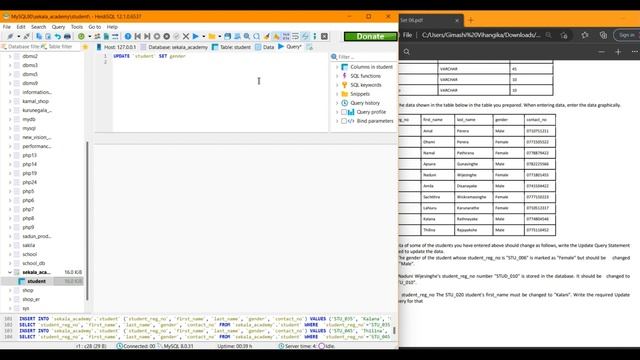Click the boxed X close tab toolbar icon
The width and height of the screenshot is (640, 360).
point(324,36)
